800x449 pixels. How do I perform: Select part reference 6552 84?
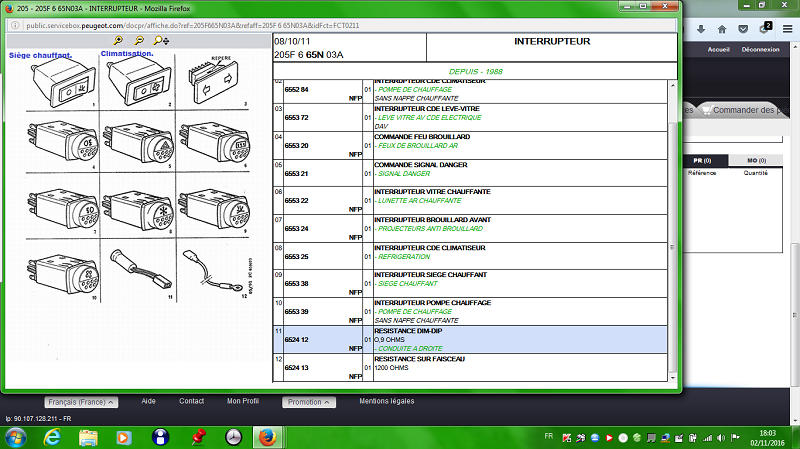click(296, 89)
